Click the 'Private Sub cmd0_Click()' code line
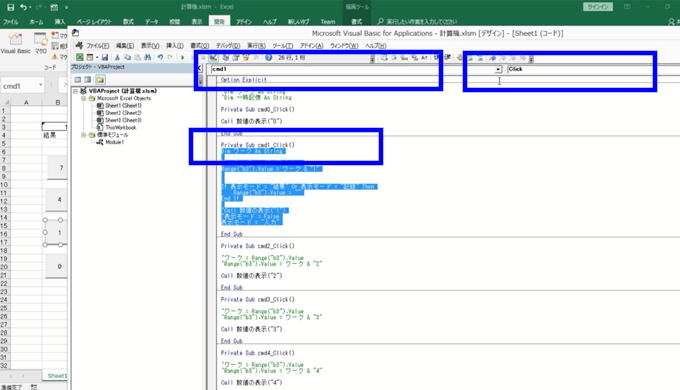 pos(258,109)
